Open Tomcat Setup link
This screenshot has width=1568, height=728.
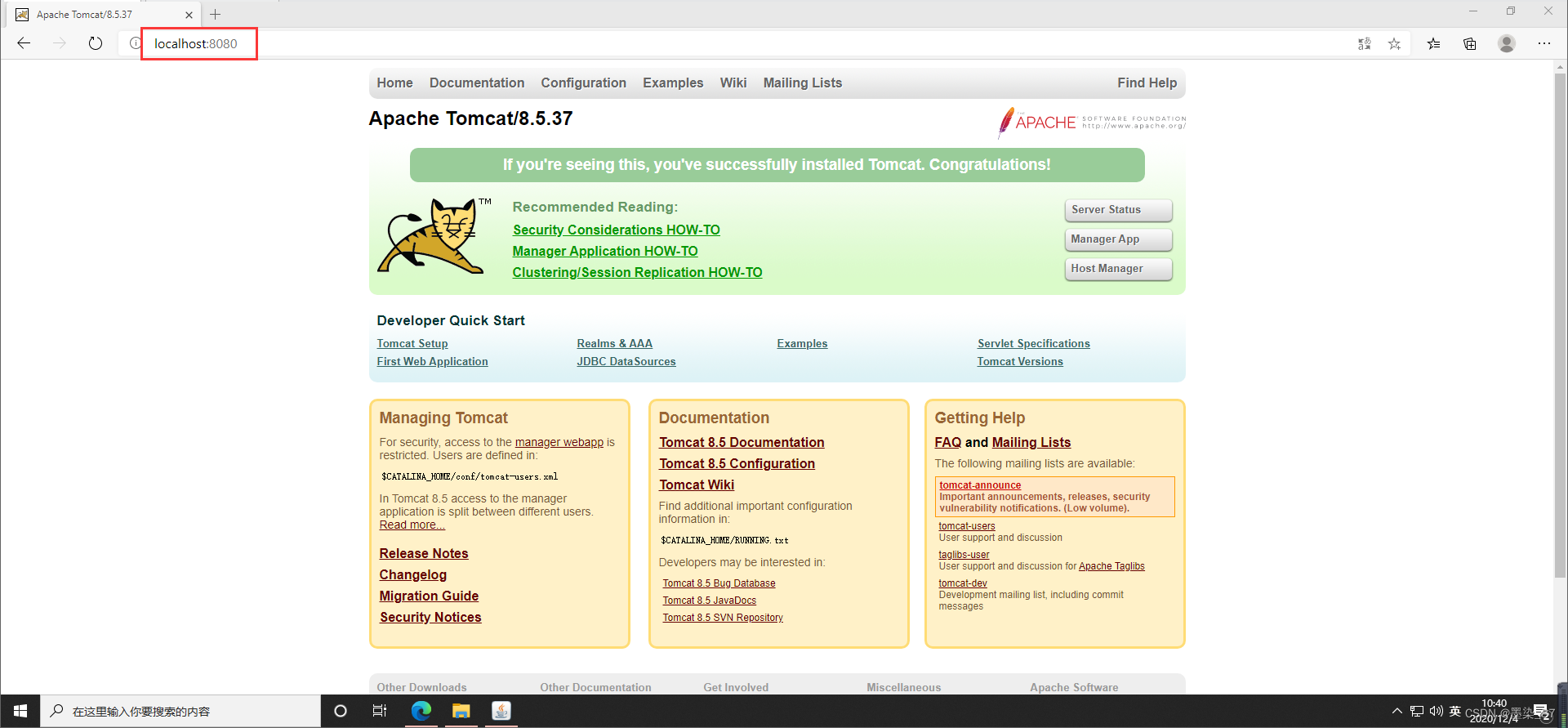tap(412, 343)
